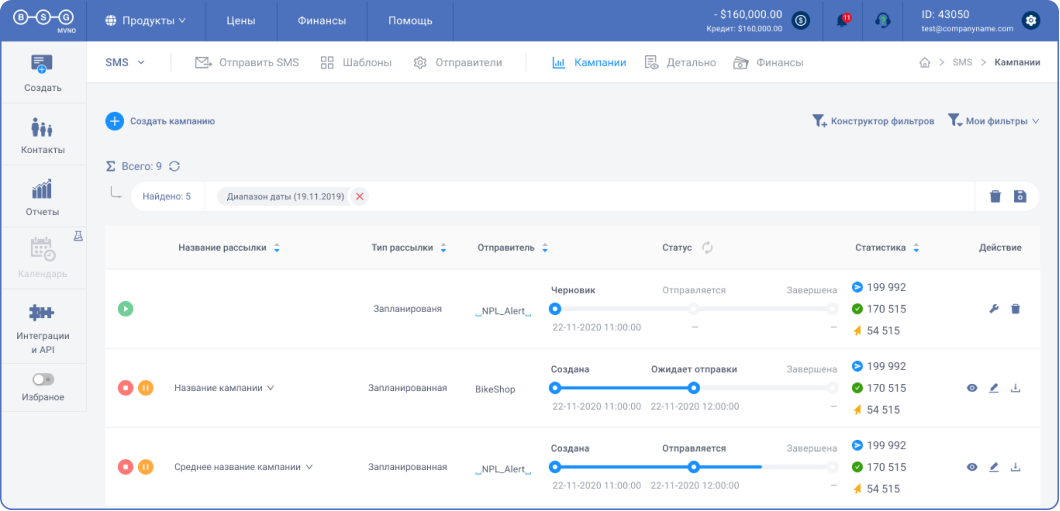Click the BSG MVNO logo

coord(44,20)
